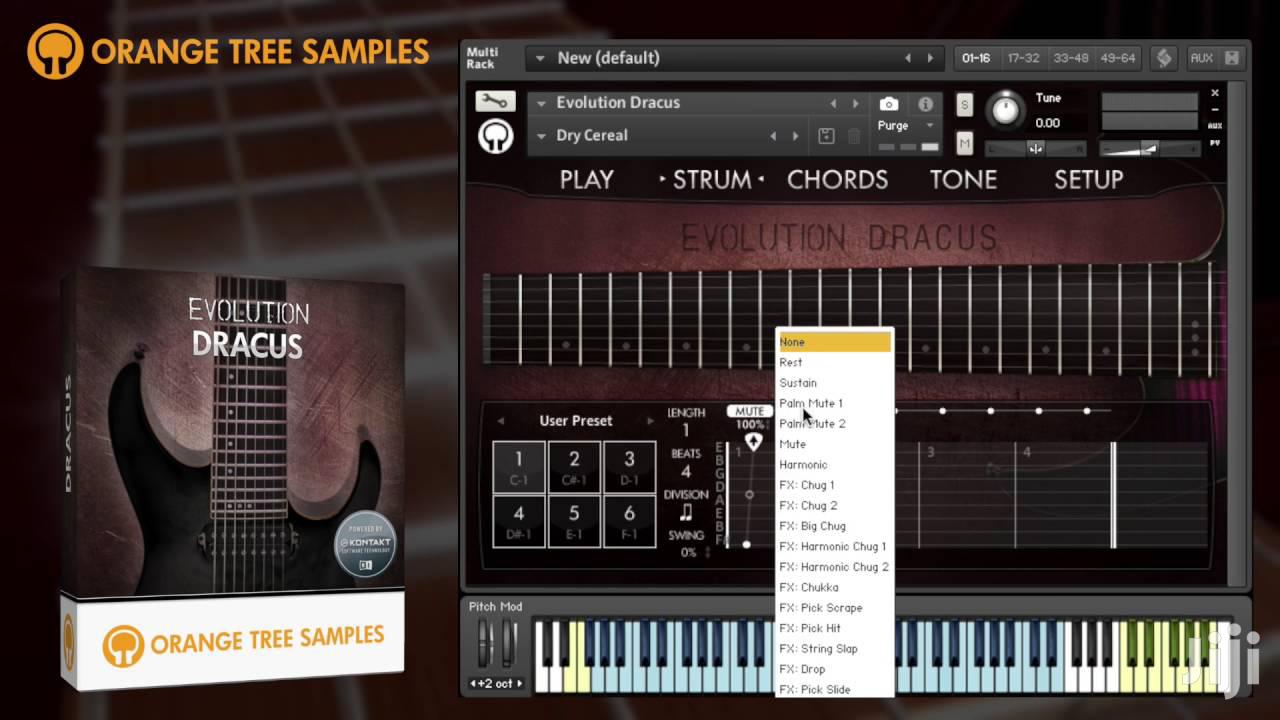Switch to the PLAY tab

[586, 180]
